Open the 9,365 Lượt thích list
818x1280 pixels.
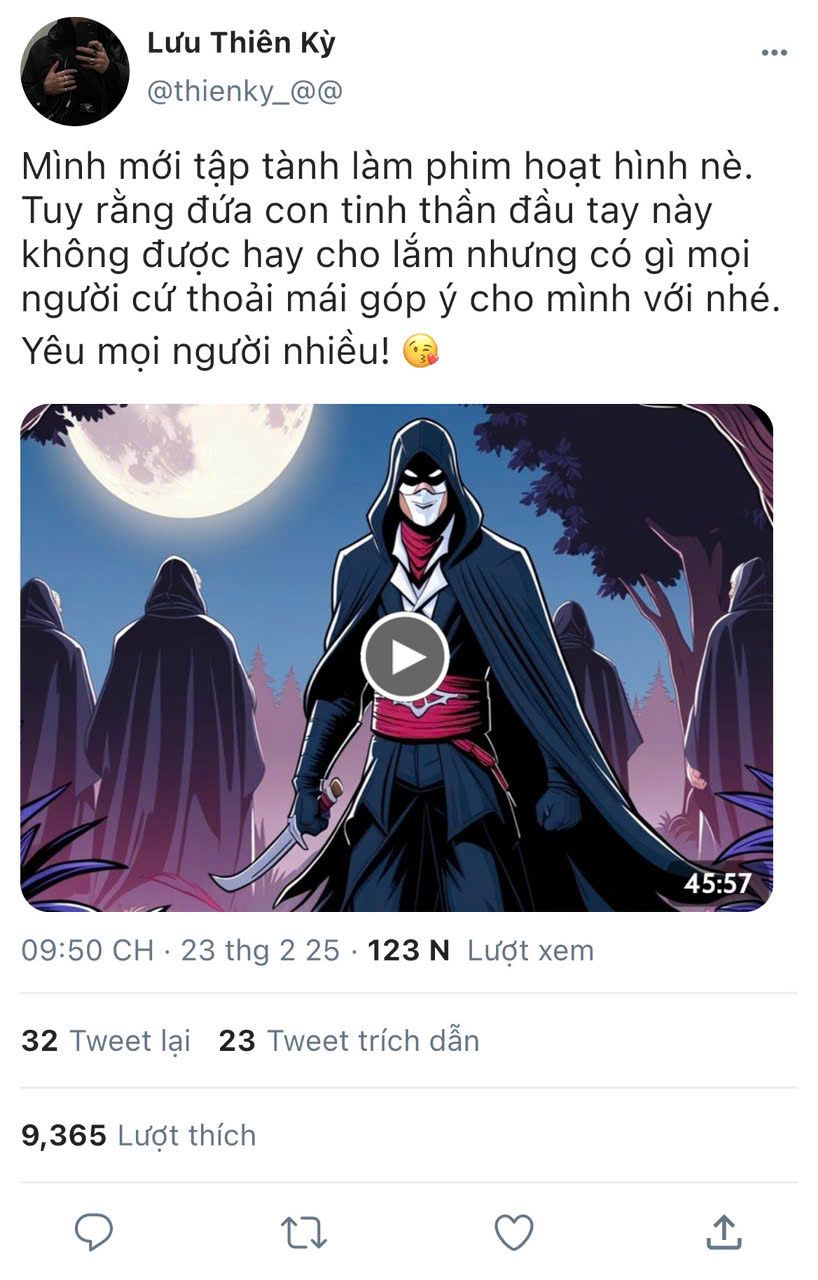coord(139,1136)
